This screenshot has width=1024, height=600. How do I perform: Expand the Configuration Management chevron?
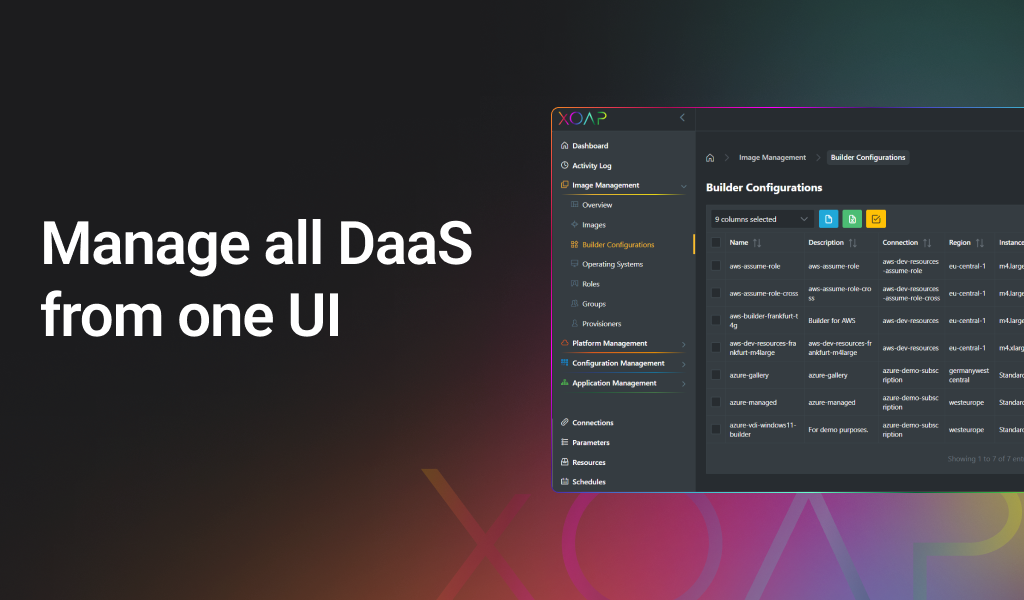(x=683, y=364)
